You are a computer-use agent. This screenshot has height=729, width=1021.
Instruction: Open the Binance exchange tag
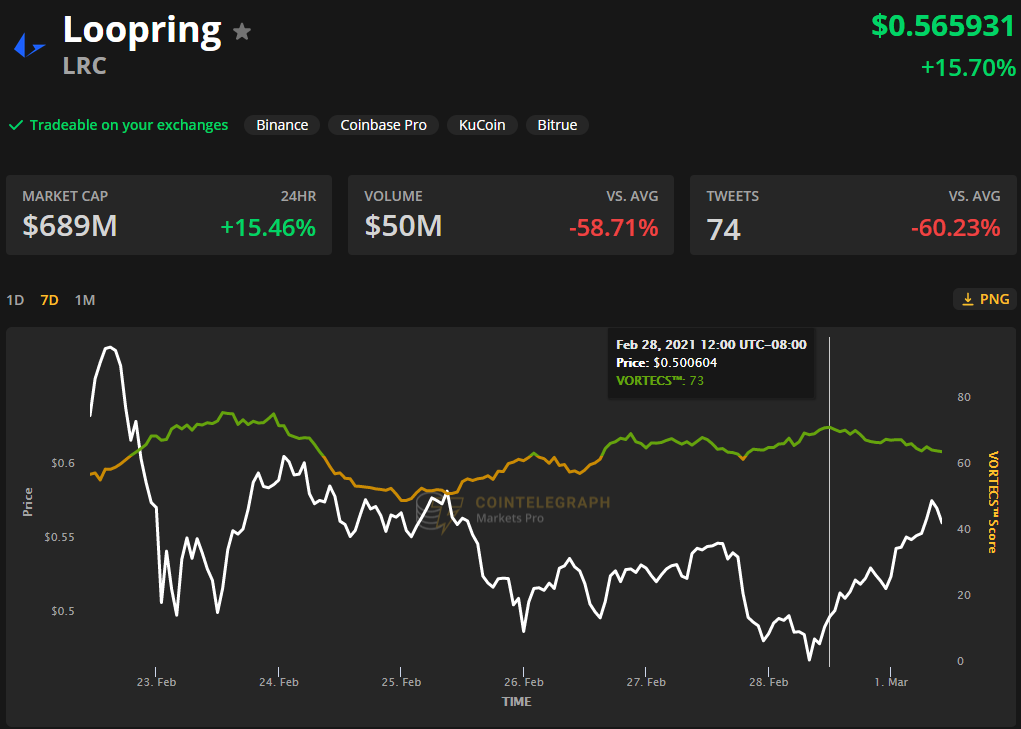pos(282,125)
